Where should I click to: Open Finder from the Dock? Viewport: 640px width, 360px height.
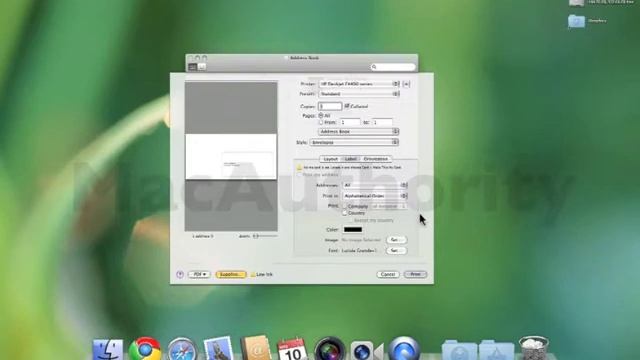(108, 349)
